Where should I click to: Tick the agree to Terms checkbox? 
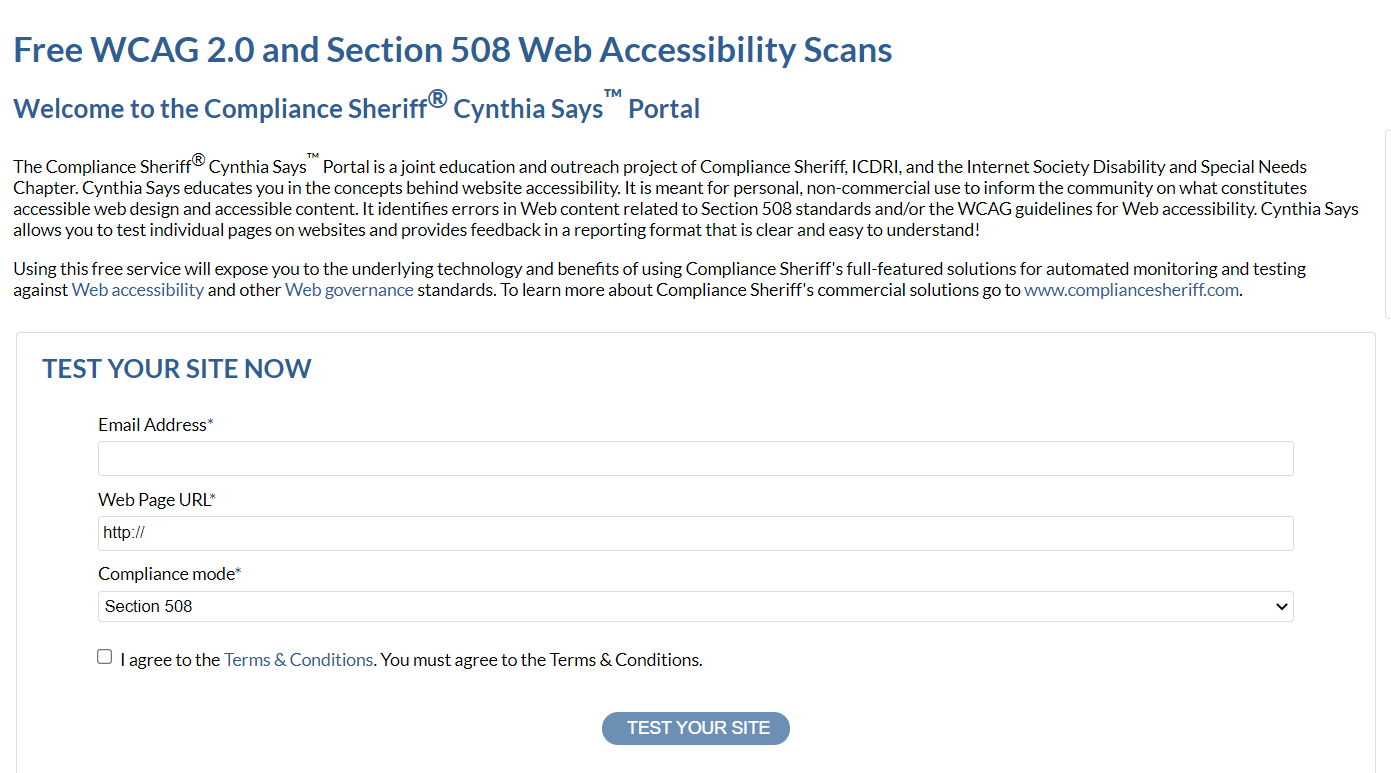coord(105,657)
